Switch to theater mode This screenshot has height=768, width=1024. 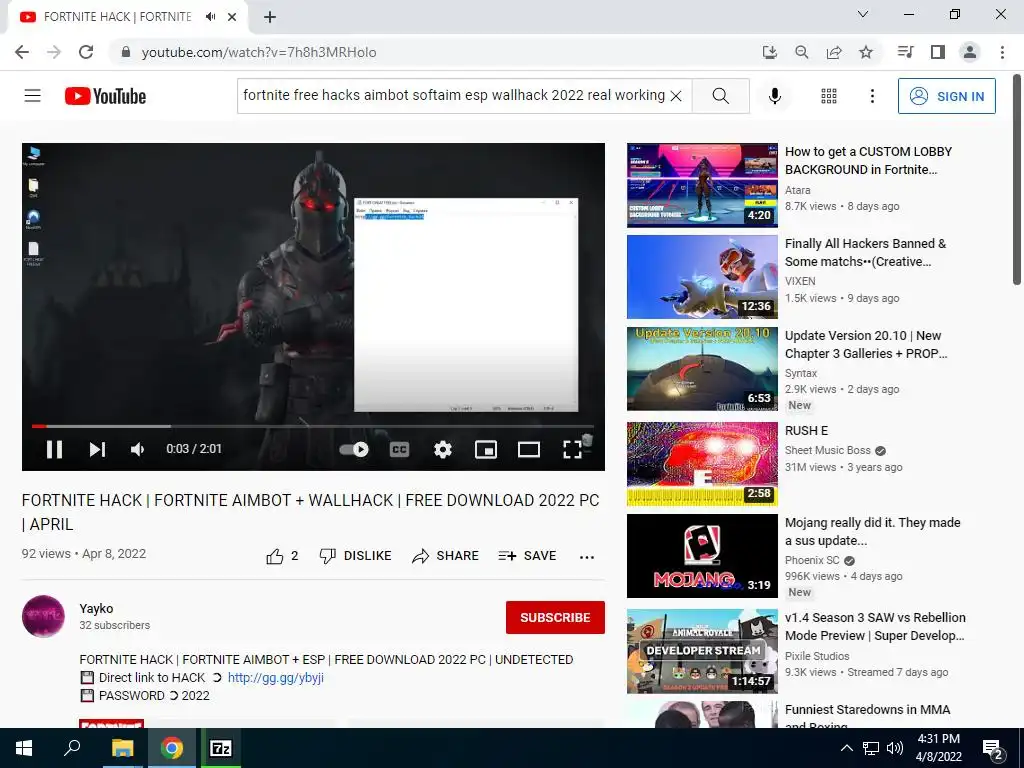click(x=528, y=449)
